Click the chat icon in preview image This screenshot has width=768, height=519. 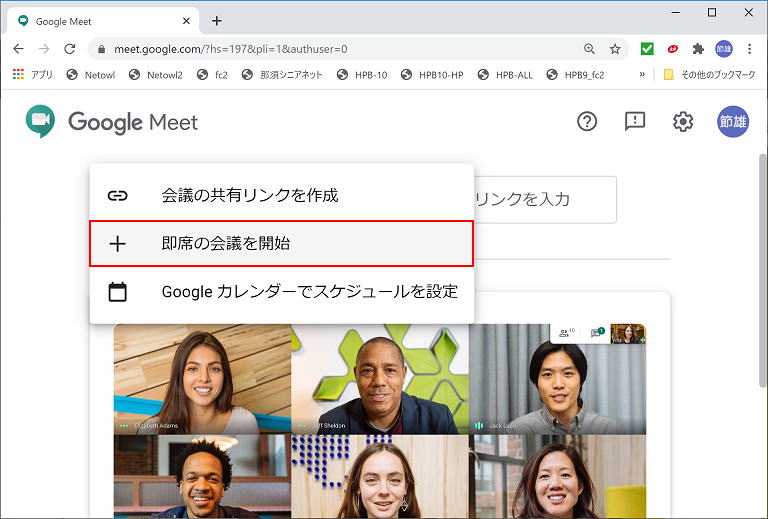pos(597,332)
